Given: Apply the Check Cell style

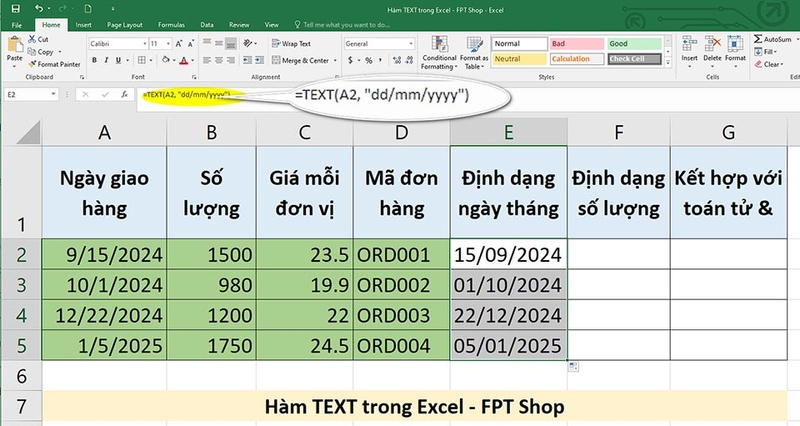Looking at the screenshot, I should [x=634, y=59].
